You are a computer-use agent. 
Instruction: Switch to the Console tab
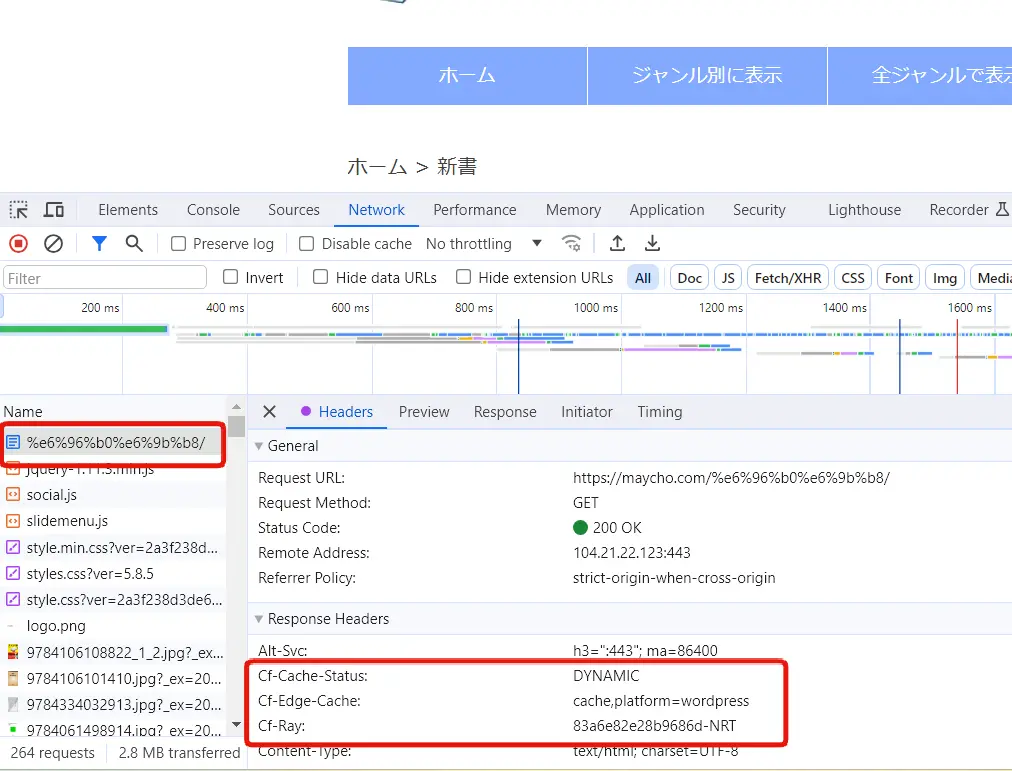click(213, 210)
